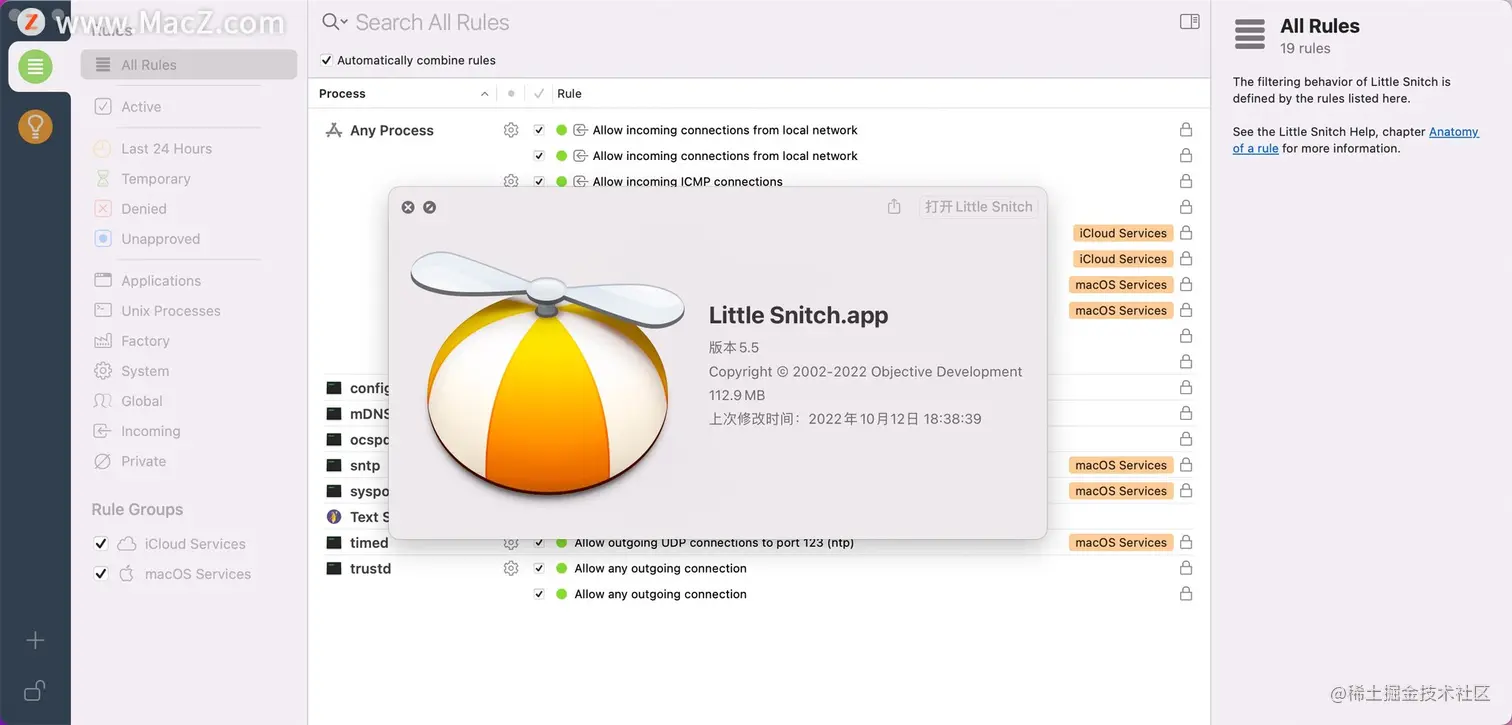
Task: Select the timed process name
Action: pyautogui.click(x=369, y=542)
